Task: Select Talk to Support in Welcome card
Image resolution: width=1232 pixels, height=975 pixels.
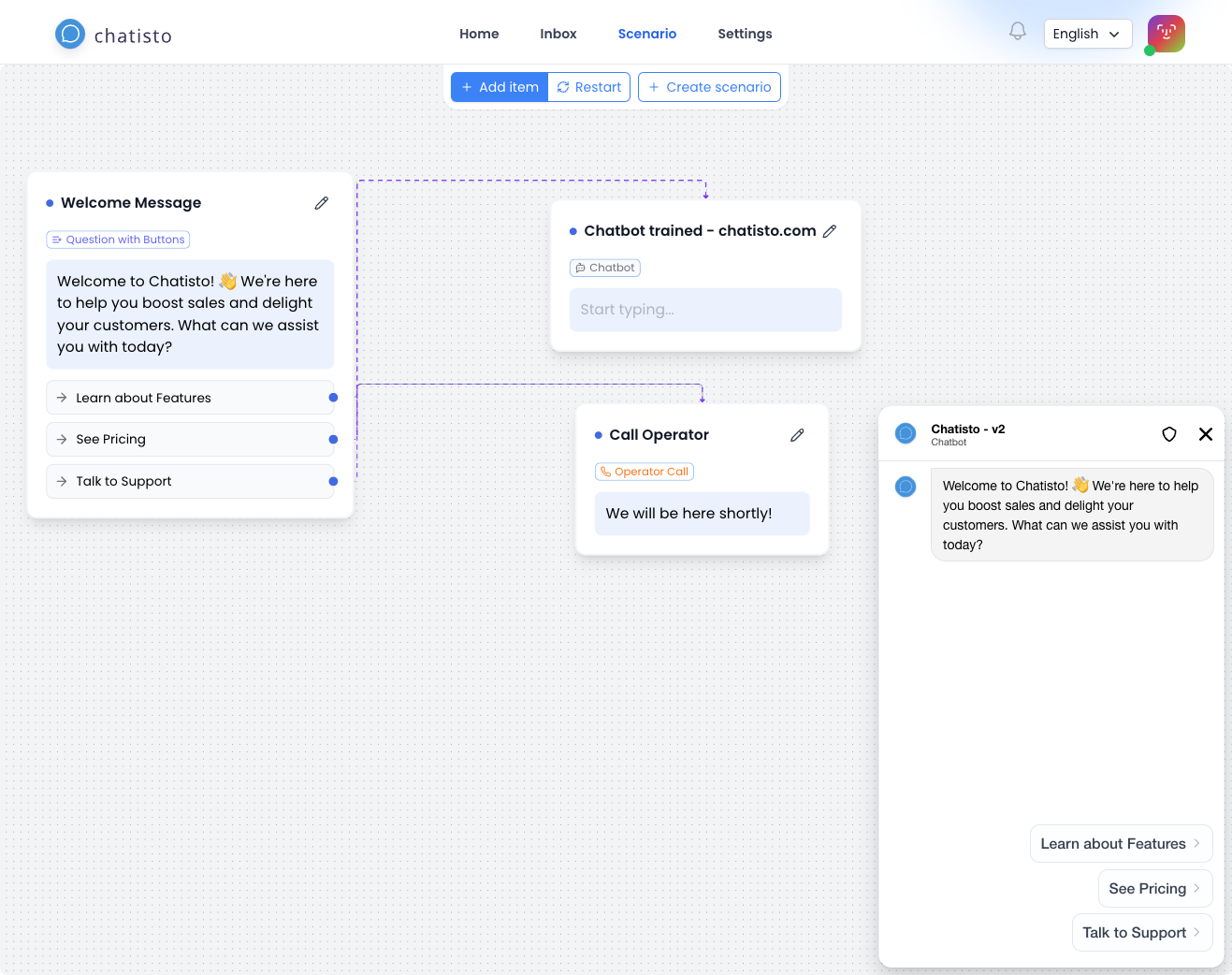Action: click(x=190, y=482)
